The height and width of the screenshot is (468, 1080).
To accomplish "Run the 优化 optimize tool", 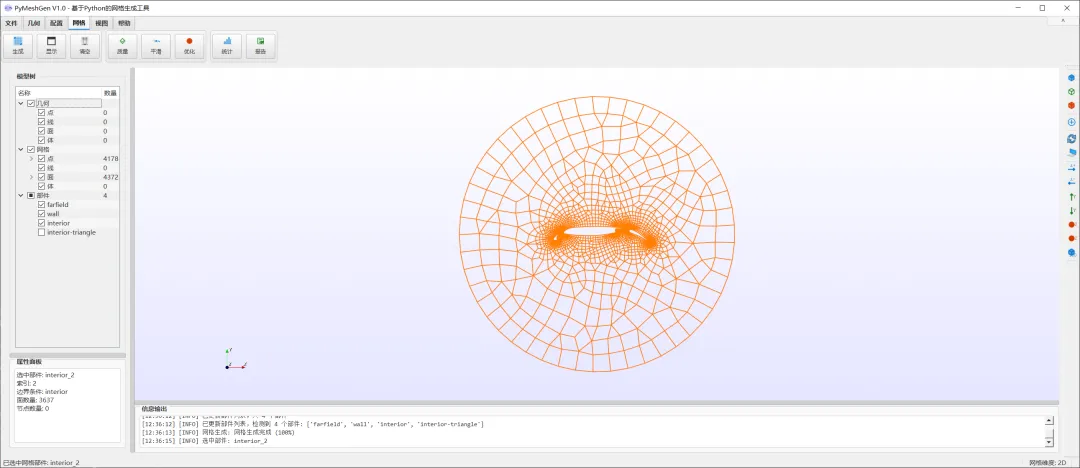I will tap(189, 45).
